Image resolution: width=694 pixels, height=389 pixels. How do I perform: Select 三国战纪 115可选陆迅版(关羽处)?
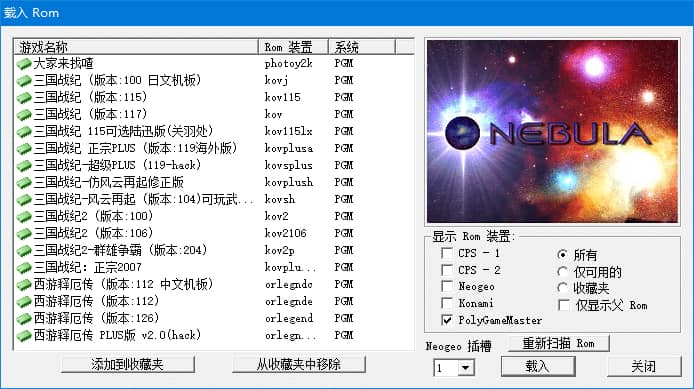(123, 131)
